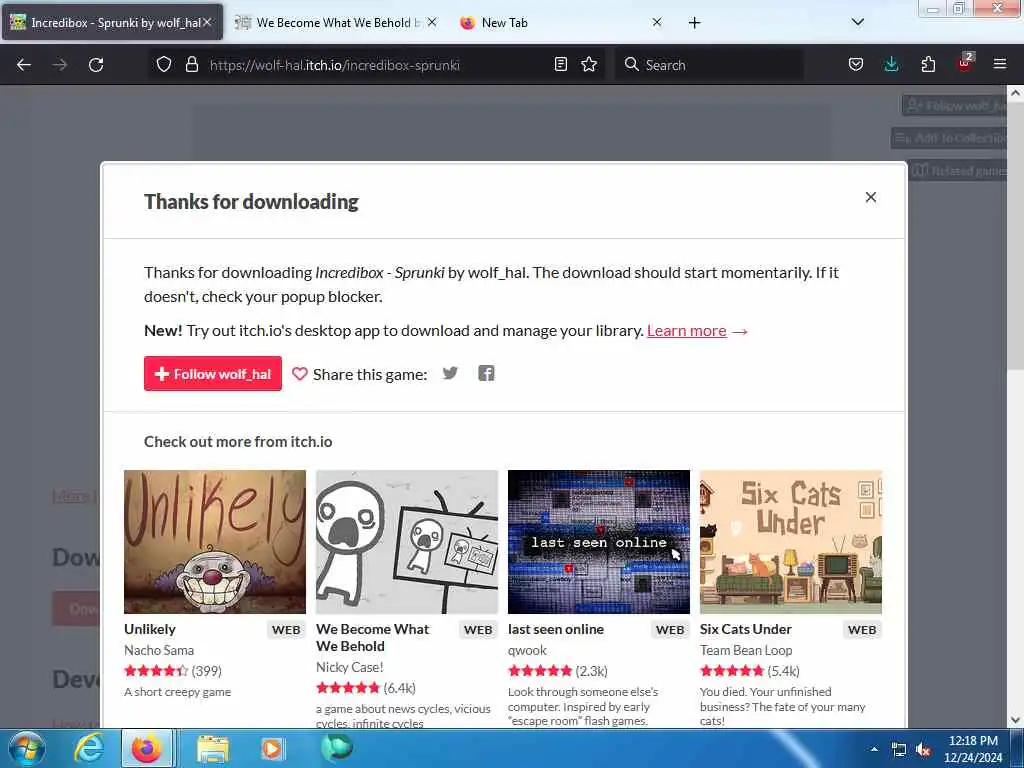Click the WEB tag on Six Cats Under

[x=862, y=630]
